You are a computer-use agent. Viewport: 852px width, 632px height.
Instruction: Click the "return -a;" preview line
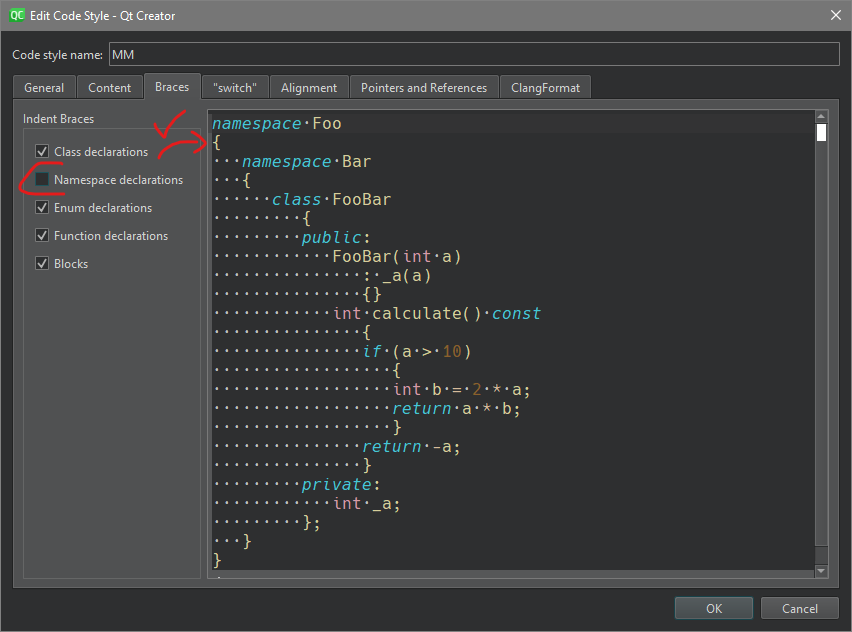[x=411, y=447]
